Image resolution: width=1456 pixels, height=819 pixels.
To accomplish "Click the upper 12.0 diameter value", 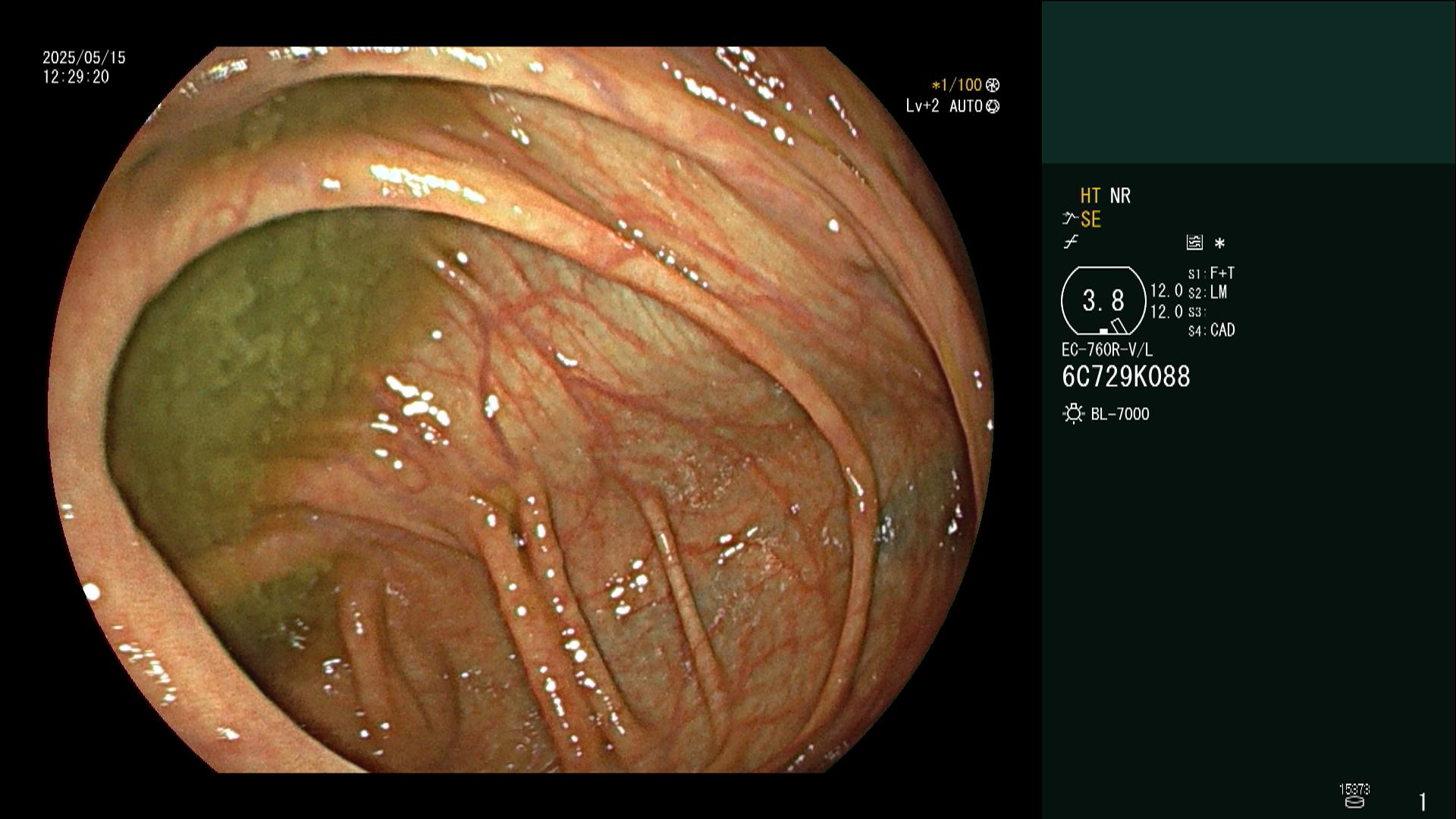I will (1166, 291).
